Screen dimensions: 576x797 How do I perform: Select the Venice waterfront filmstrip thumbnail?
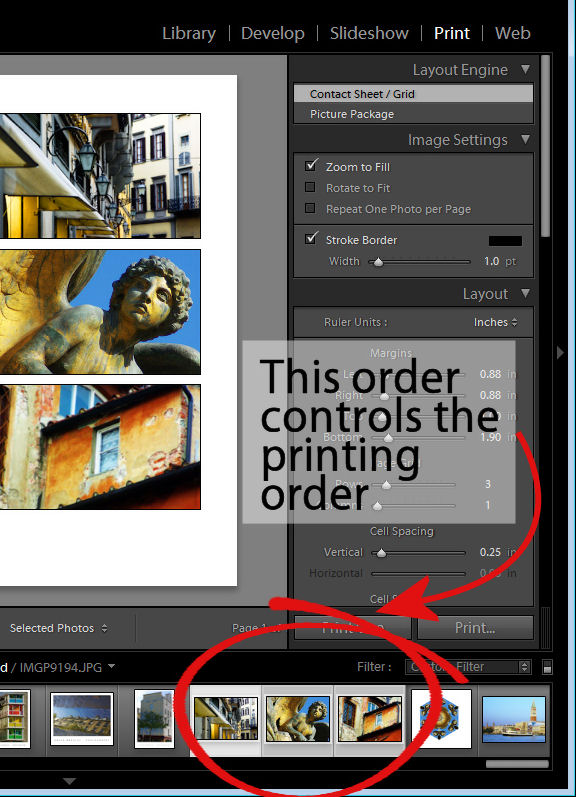[513, 719]
